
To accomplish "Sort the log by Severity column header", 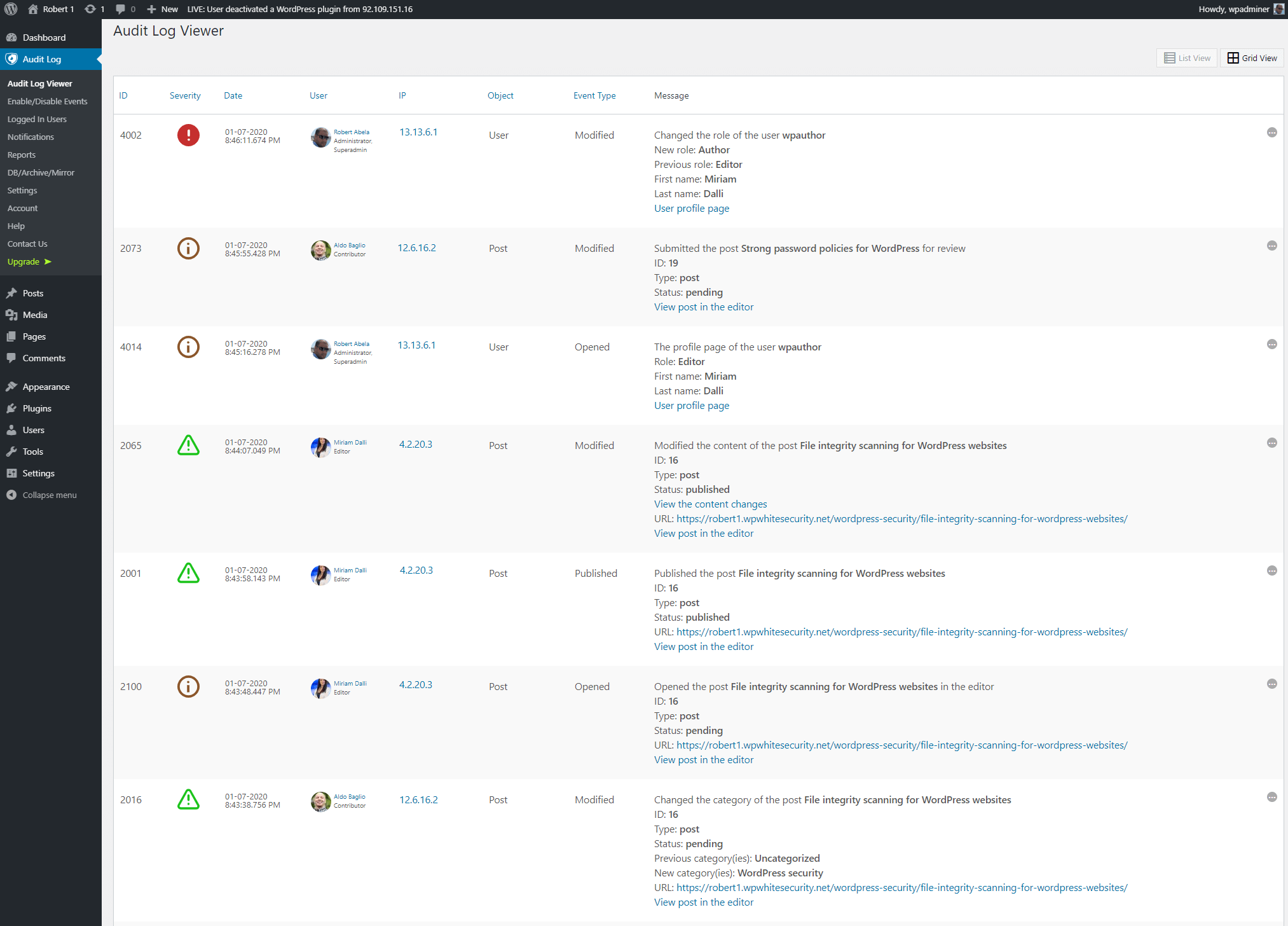I will point(185,95).
